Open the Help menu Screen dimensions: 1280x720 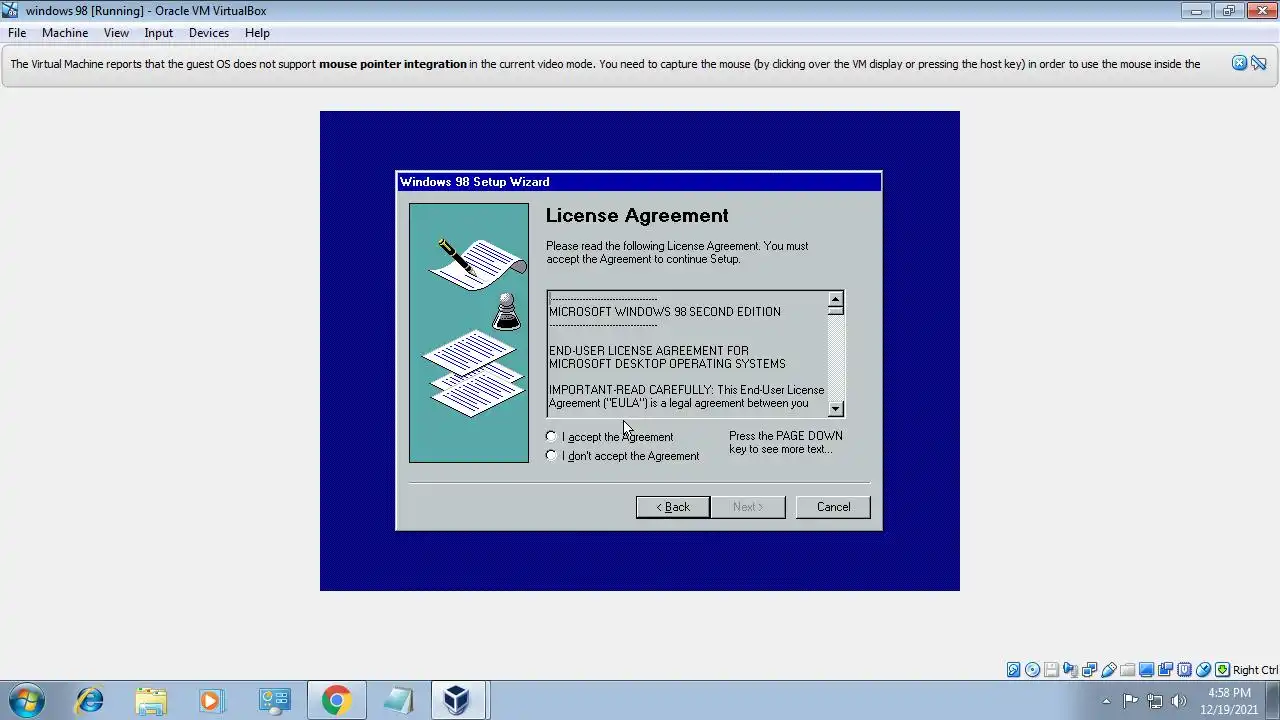pyautogui.click(x=257, y=33)
